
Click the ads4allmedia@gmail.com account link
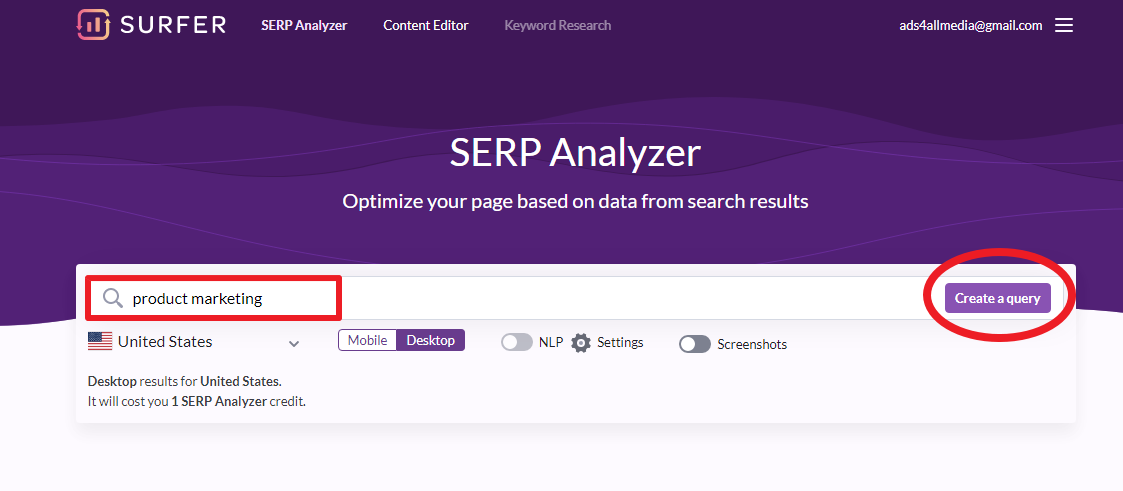coord(970,25)
